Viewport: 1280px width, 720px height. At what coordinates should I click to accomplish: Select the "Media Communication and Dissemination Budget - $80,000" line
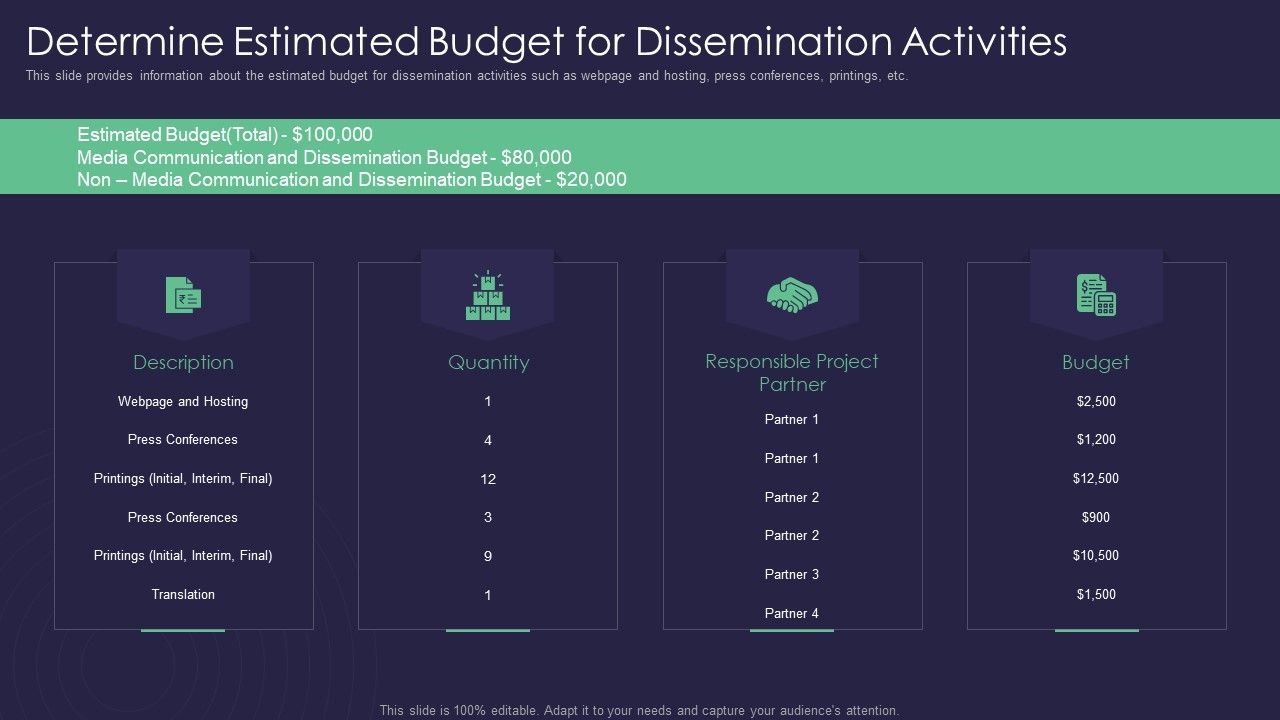[x=324, y=157]
